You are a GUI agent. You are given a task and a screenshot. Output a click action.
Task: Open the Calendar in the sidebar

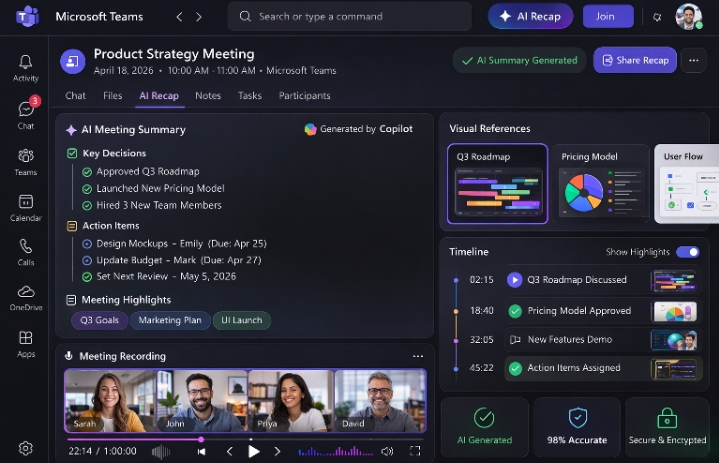click(x=26, y=206)
